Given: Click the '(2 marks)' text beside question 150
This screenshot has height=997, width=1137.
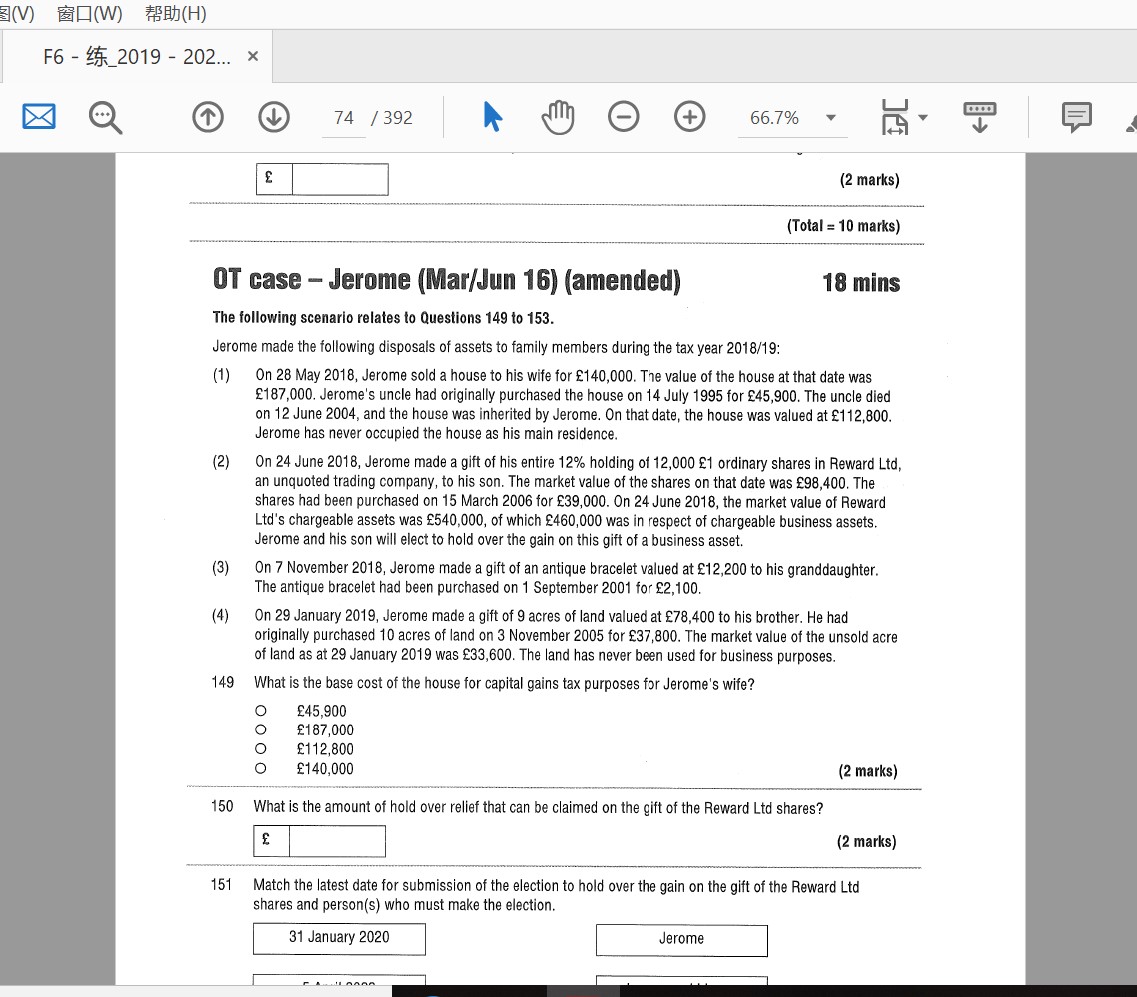Looking at the screenshot, I should pyautogui.click(x=867, y=841).
